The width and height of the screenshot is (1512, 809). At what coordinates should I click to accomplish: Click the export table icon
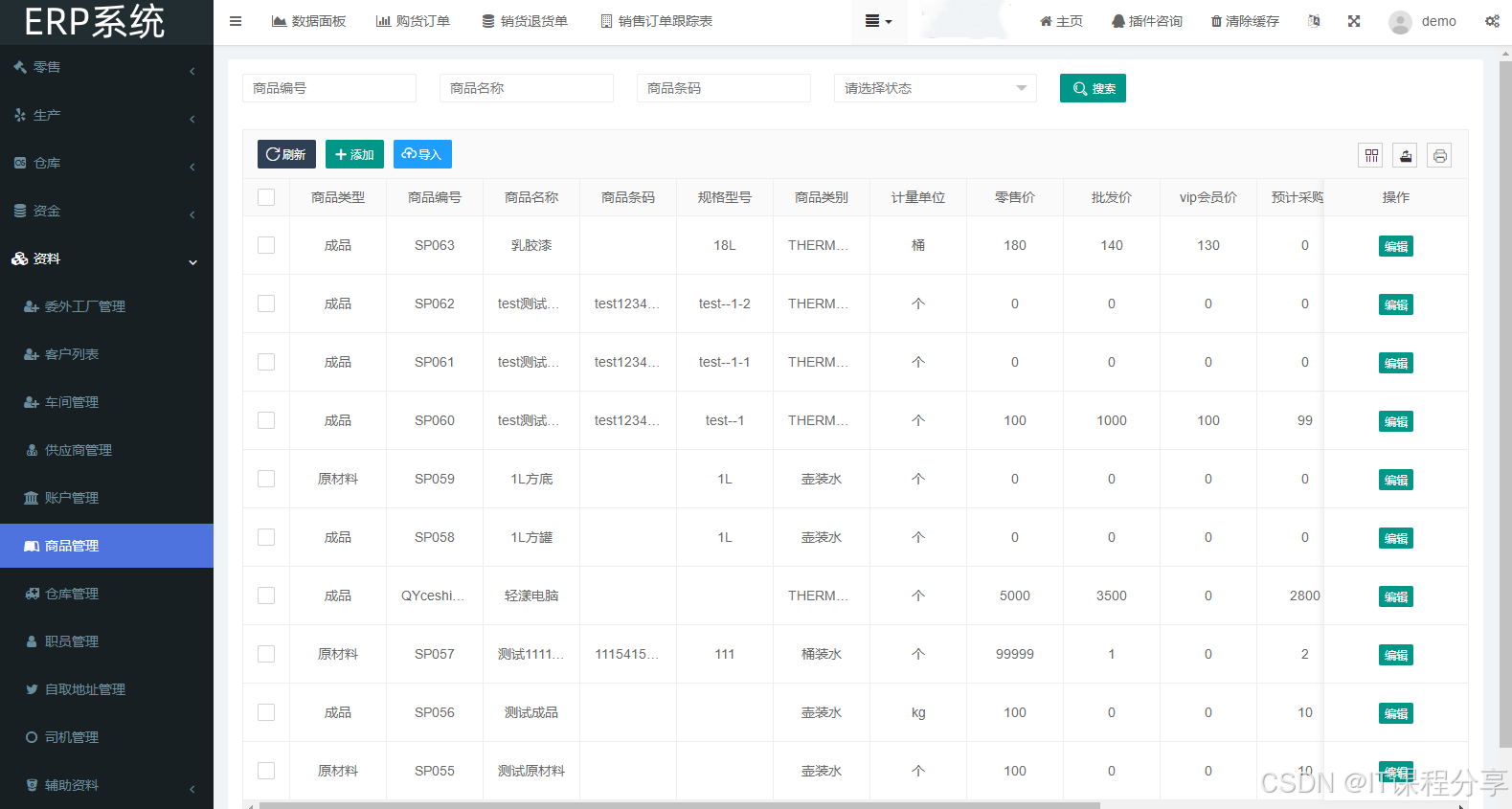(x=1405, y=155)
